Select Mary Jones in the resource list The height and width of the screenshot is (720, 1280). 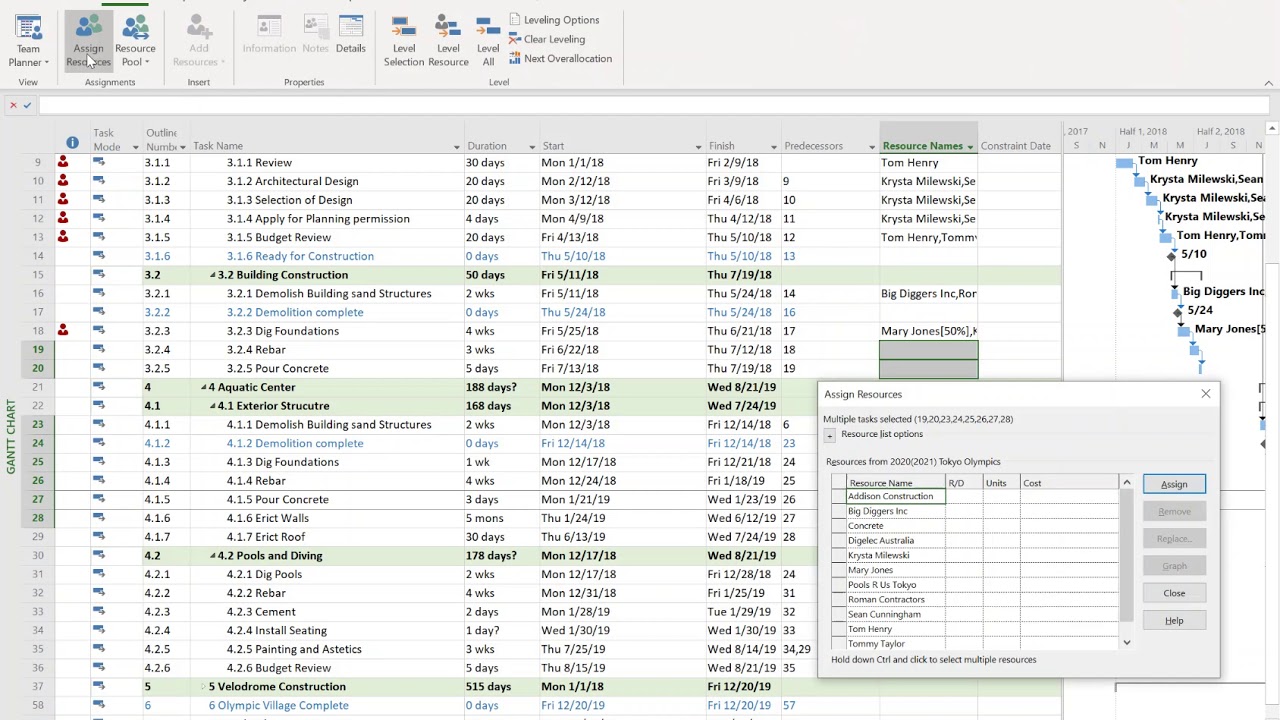tap(877, 569)
